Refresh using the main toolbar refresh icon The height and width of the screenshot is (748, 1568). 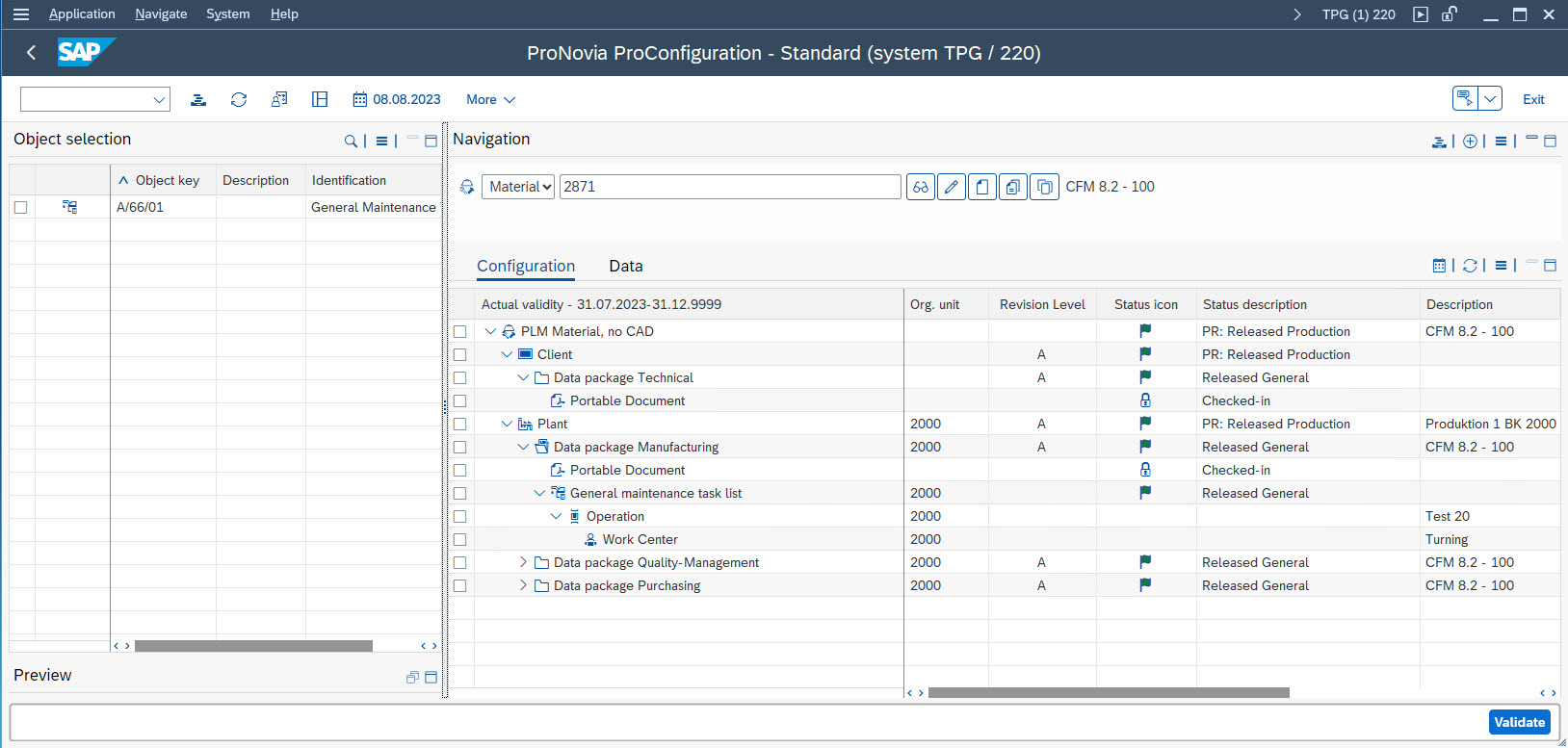[239, 99]
